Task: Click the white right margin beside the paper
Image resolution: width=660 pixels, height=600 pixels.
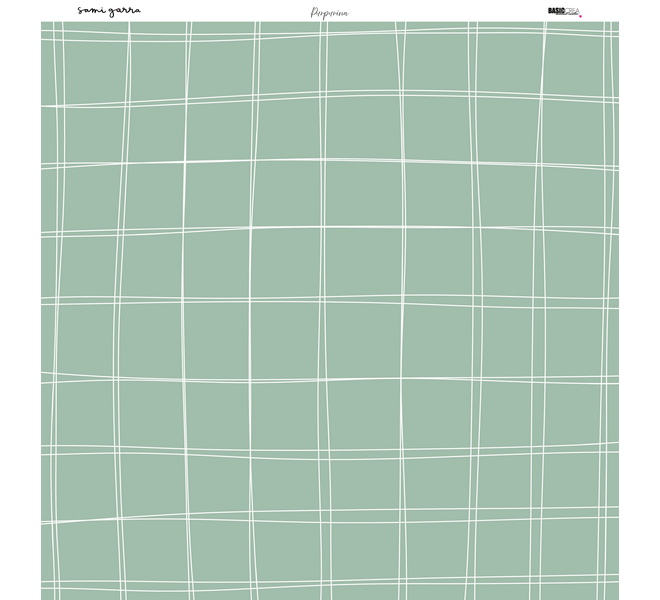Action: [x=639, y=300]
